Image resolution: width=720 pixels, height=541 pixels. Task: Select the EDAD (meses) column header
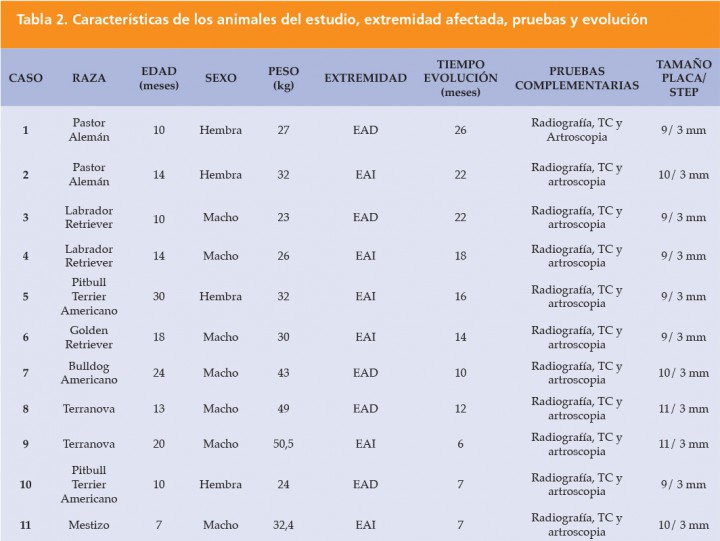tap(159, 78)
